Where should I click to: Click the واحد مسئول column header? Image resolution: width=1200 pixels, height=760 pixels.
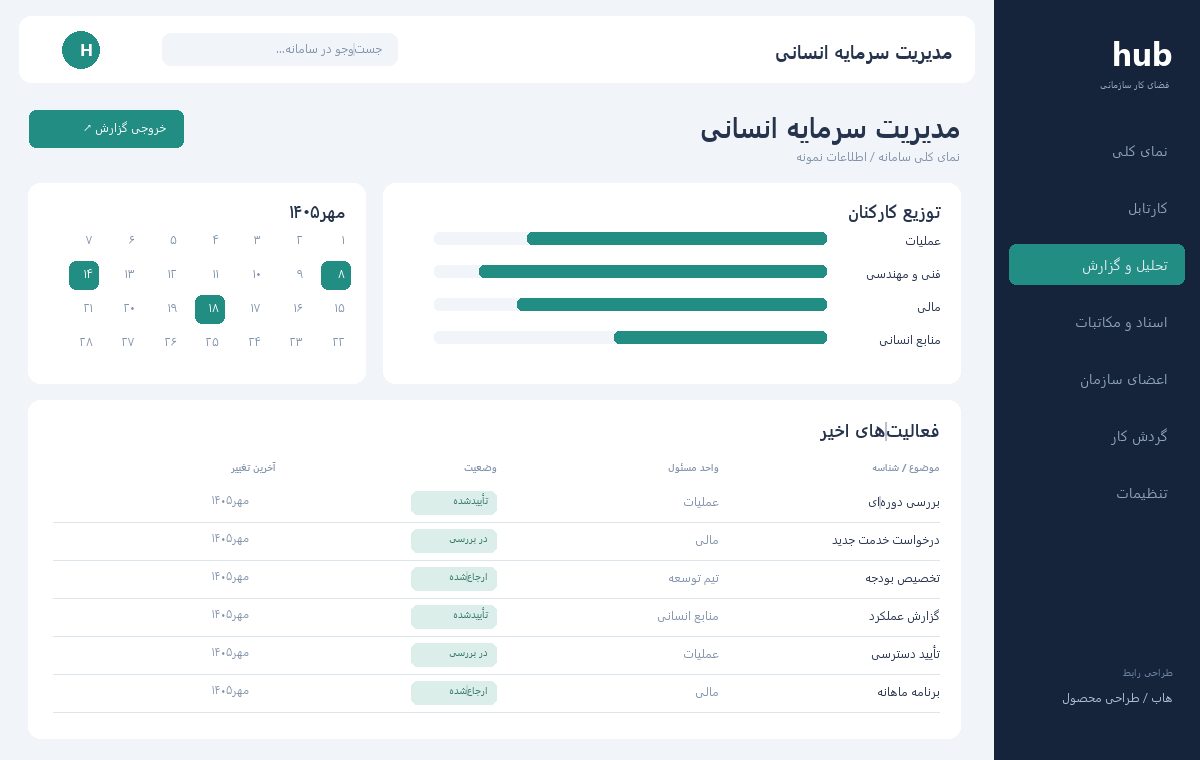click(693, 468)
